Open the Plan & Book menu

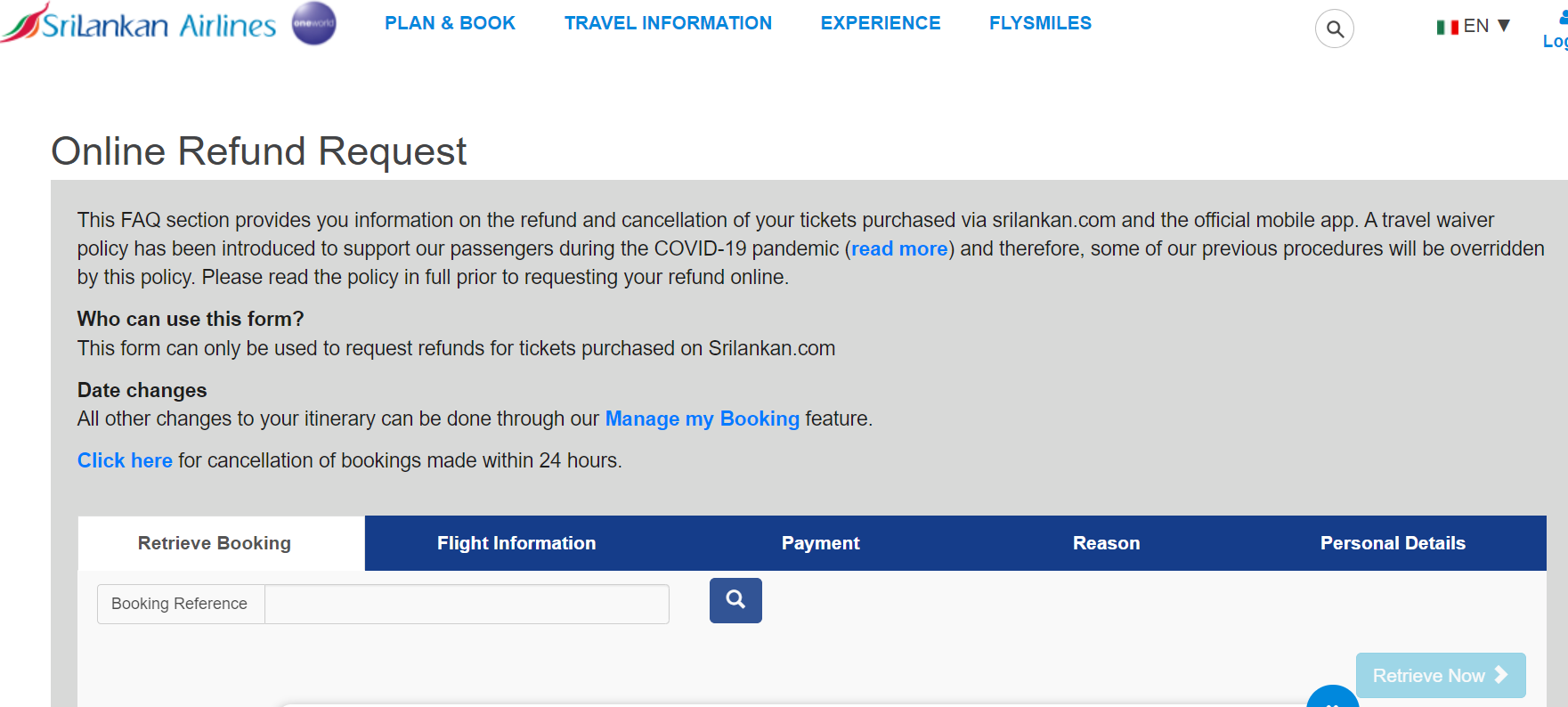450,23
